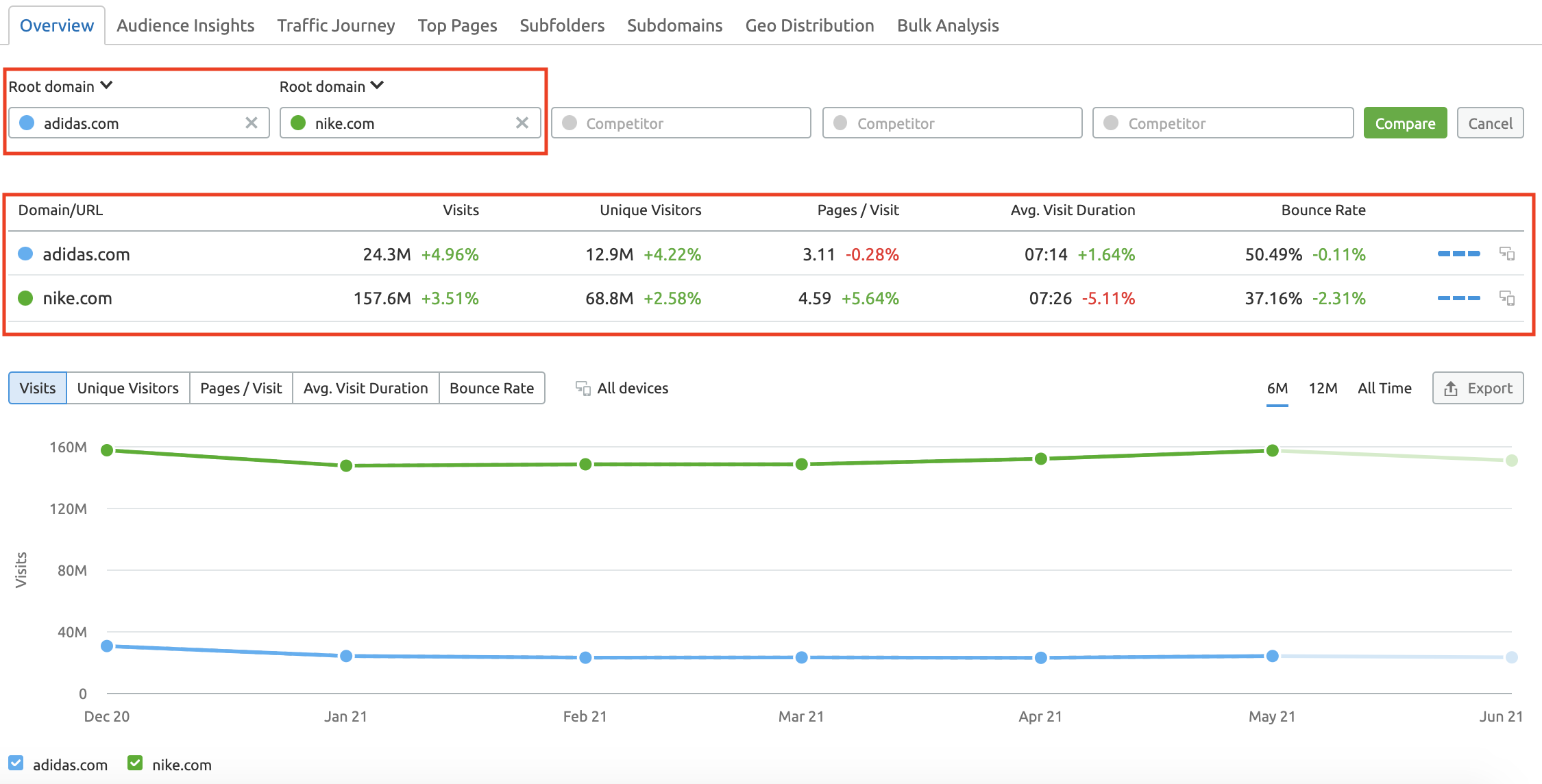Click the first empty Competitor field

pos(681,123)
